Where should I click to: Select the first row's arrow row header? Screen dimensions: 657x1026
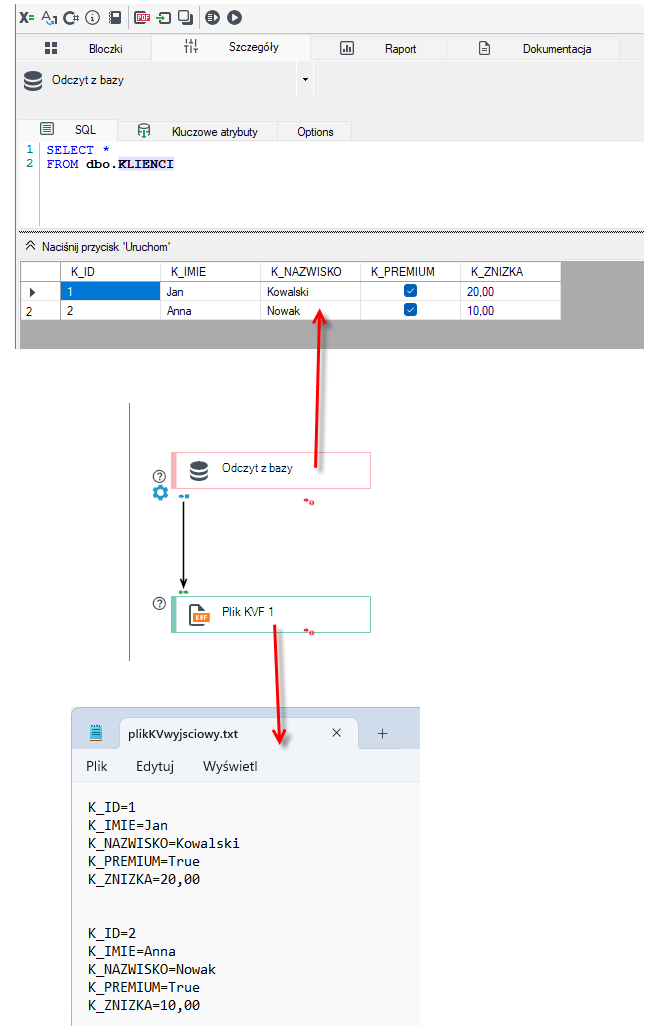click(x=41, y=291)
